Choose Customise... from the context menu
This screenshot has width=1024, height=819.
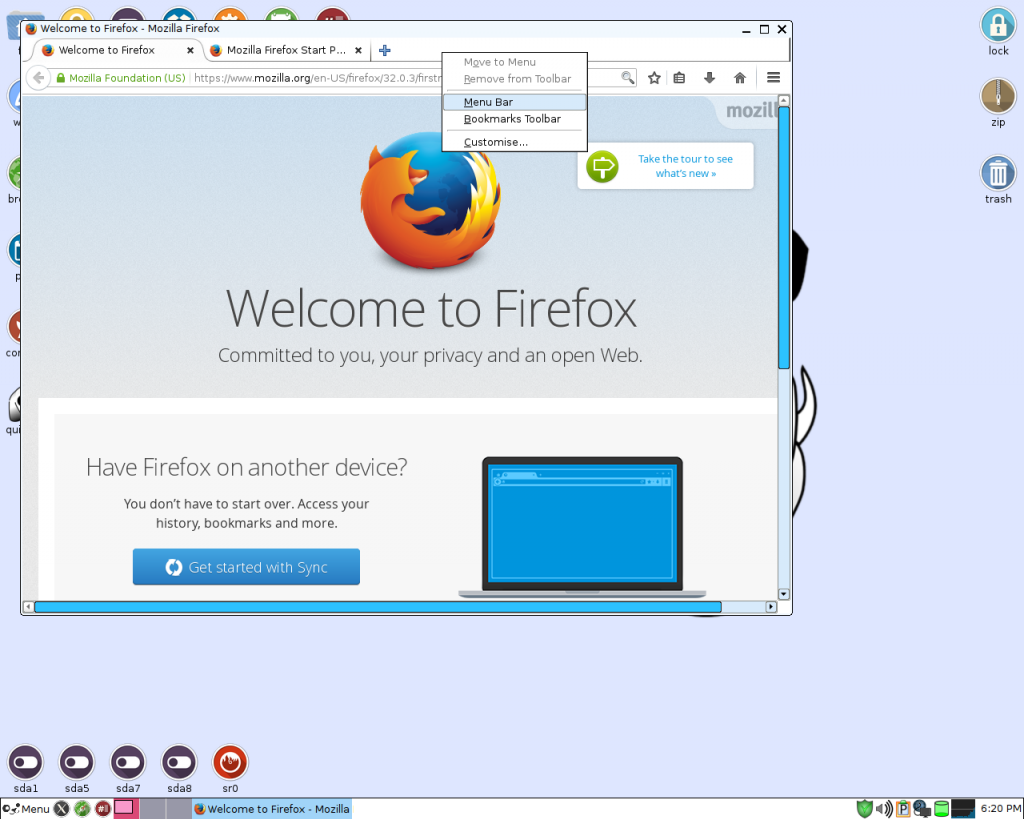click(515, 142)
